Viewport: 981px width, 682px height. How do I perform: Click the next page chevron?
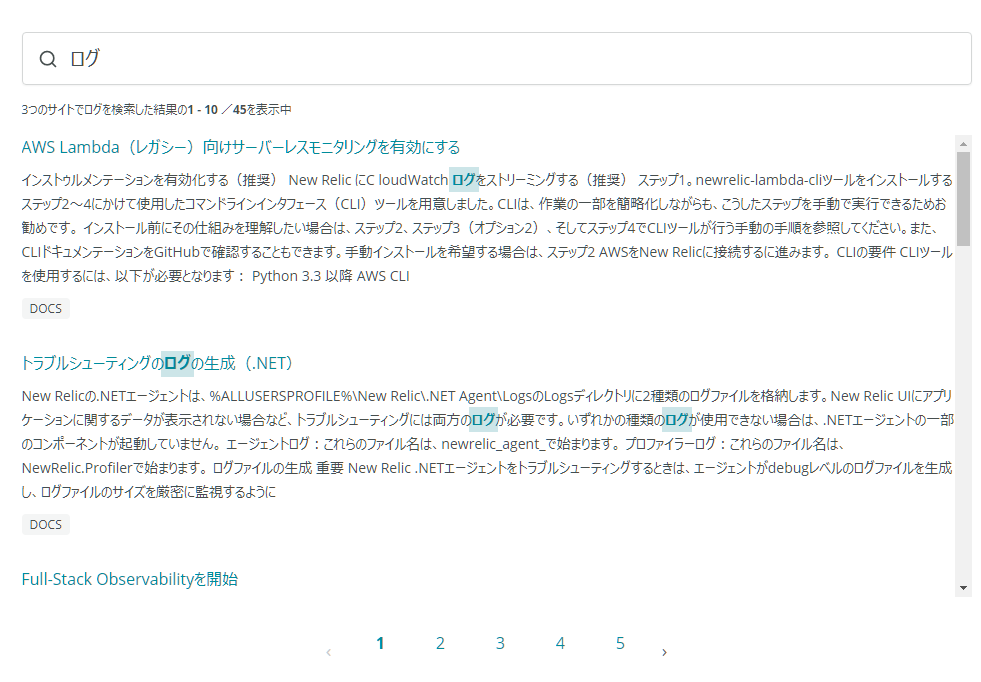(664, 653)
